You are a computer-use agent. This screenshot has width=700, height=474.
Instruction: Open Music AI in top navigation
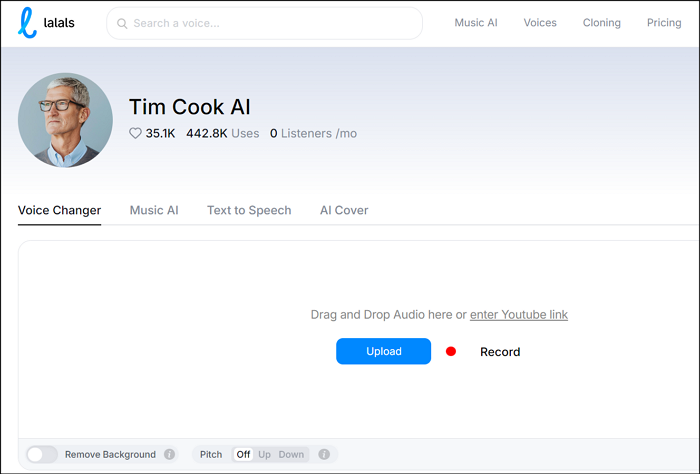point(476,23)
